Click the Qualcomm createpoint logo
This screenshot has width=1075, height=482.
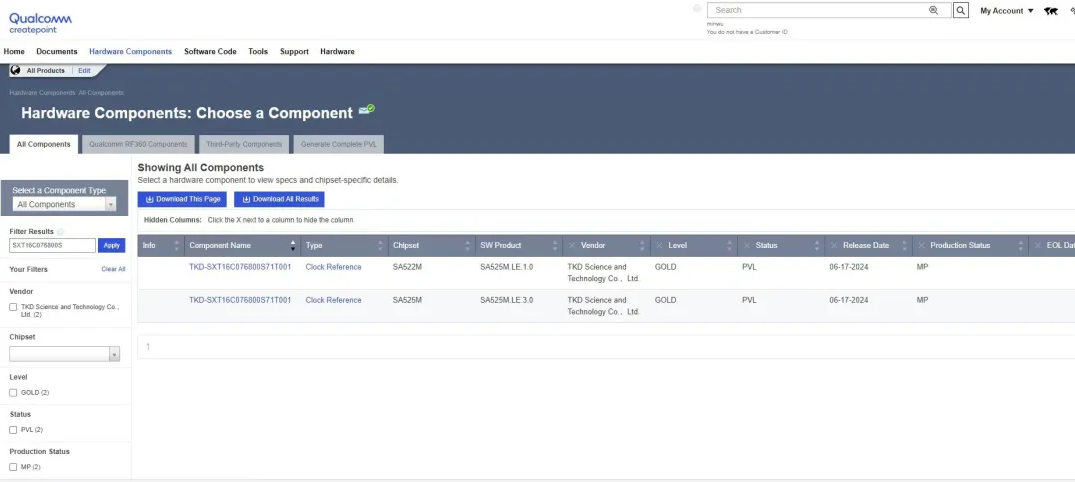(x=40, y=23)
